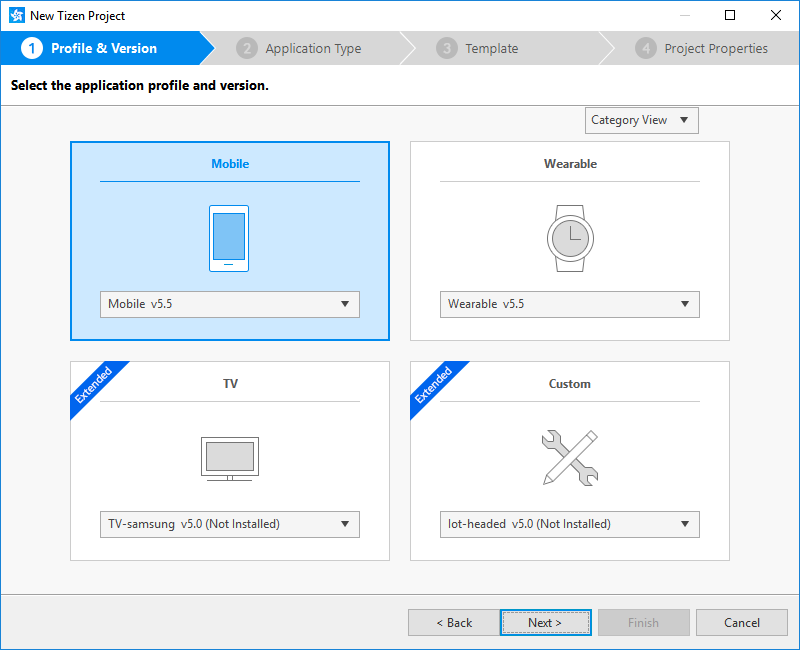Select the Wearable profile card
The height and width of the screenshot is (650, 800).
click(569, 165)
